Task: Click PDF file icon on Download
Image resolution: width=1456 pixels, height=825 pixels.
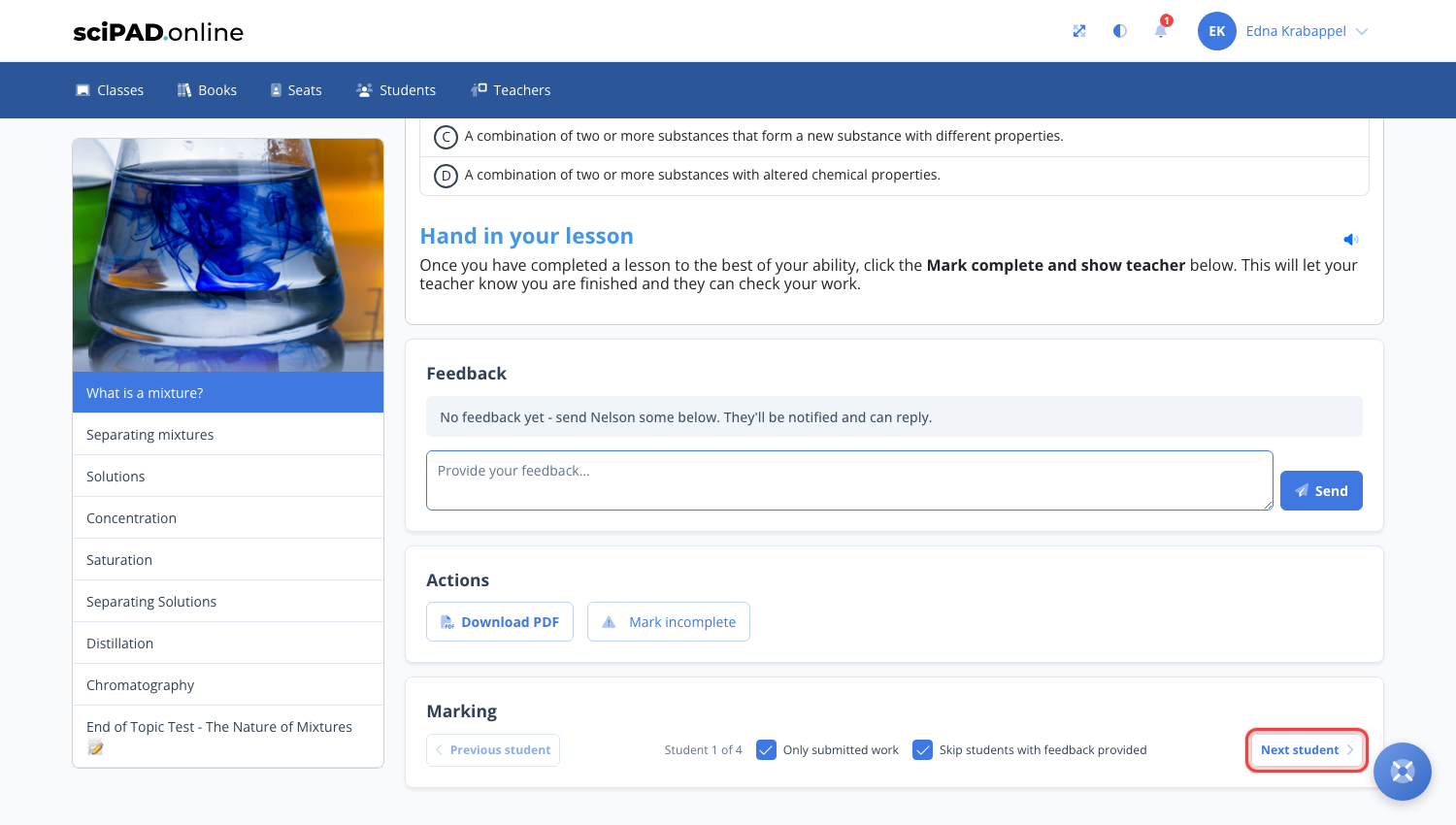Action: point(447,622)
